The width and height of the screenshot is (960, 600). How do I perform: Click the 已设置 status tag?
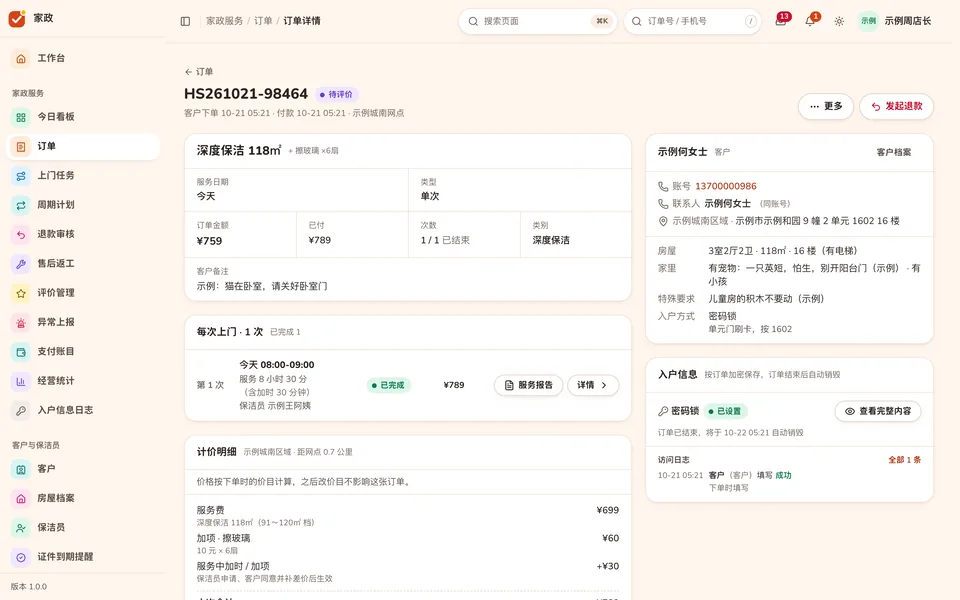click(725, 411)
